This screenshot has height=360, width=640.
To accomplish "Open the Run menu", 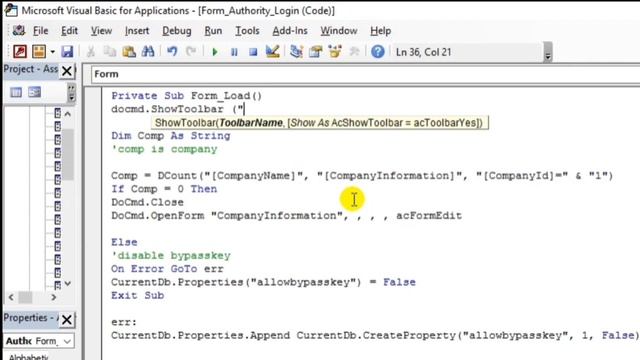I will click(213, 31).
